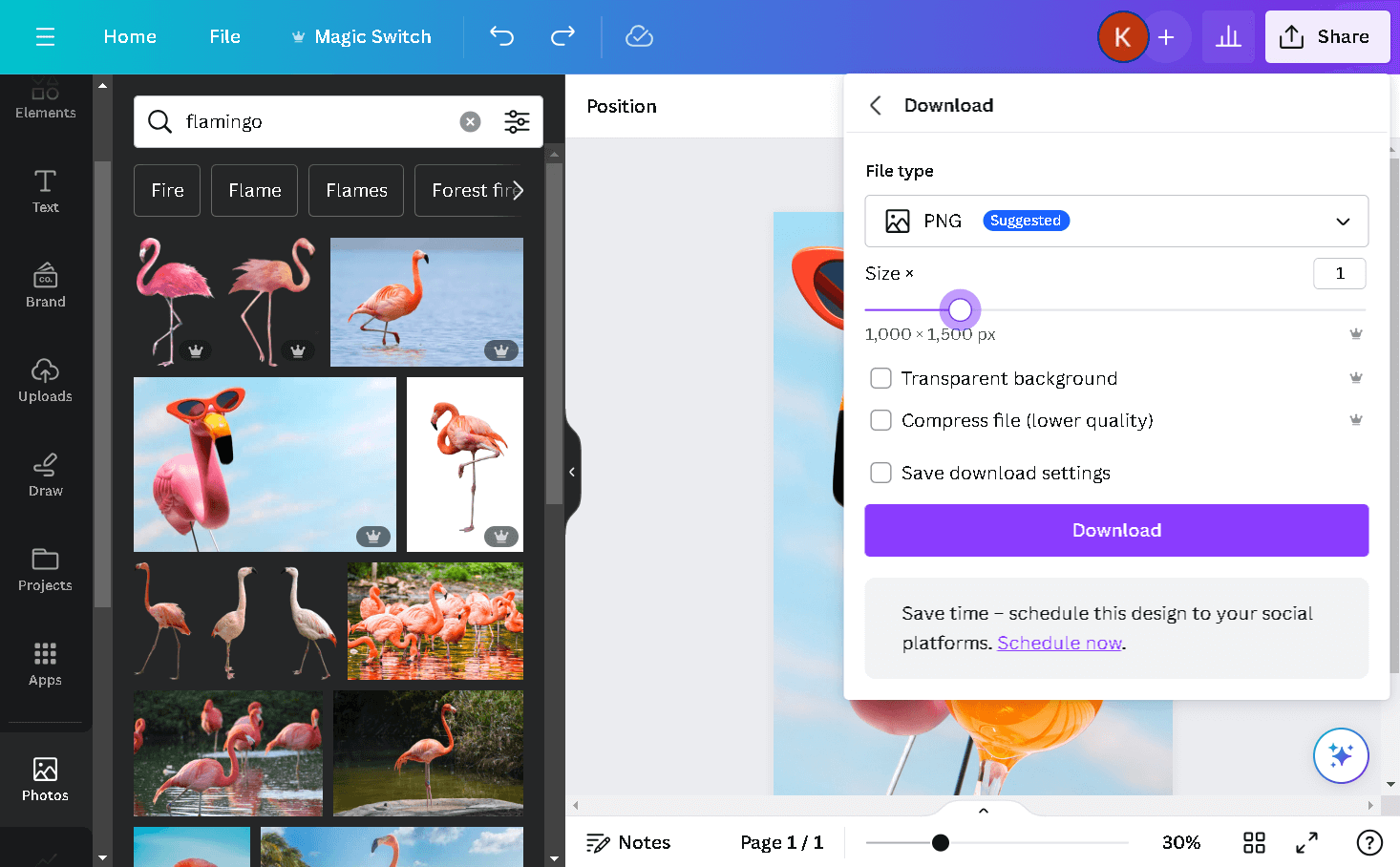Enable Save download settings

[880, 473]
